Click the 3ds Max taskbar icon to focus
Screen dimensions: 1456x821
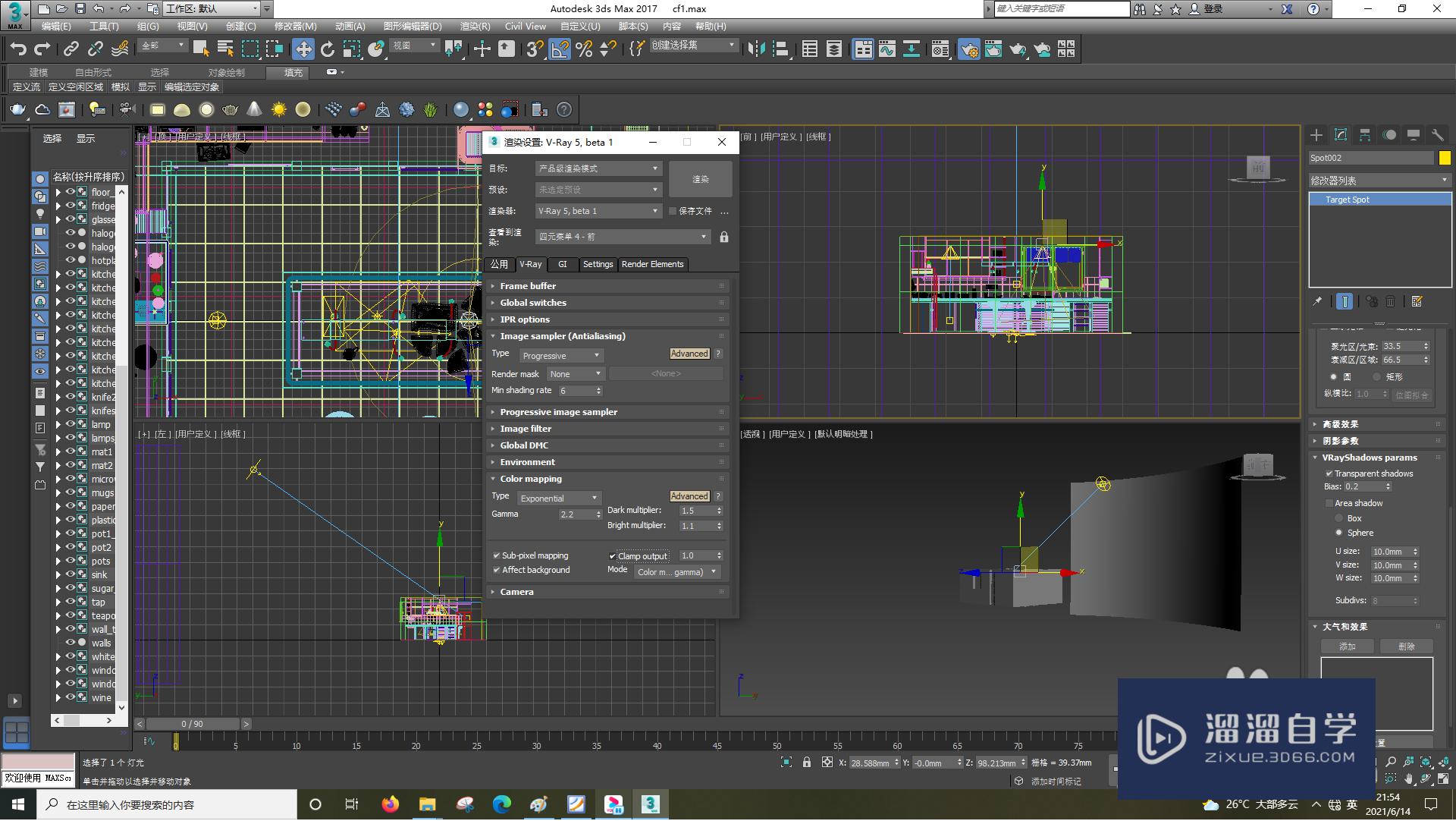650,803
